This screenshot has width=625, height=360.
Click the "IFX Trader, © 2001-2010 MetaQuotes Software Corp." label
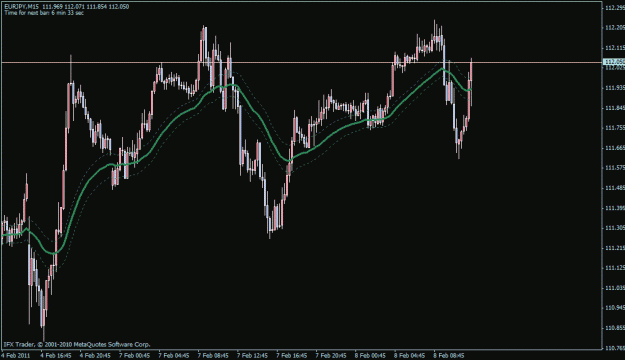click(77, 344)
